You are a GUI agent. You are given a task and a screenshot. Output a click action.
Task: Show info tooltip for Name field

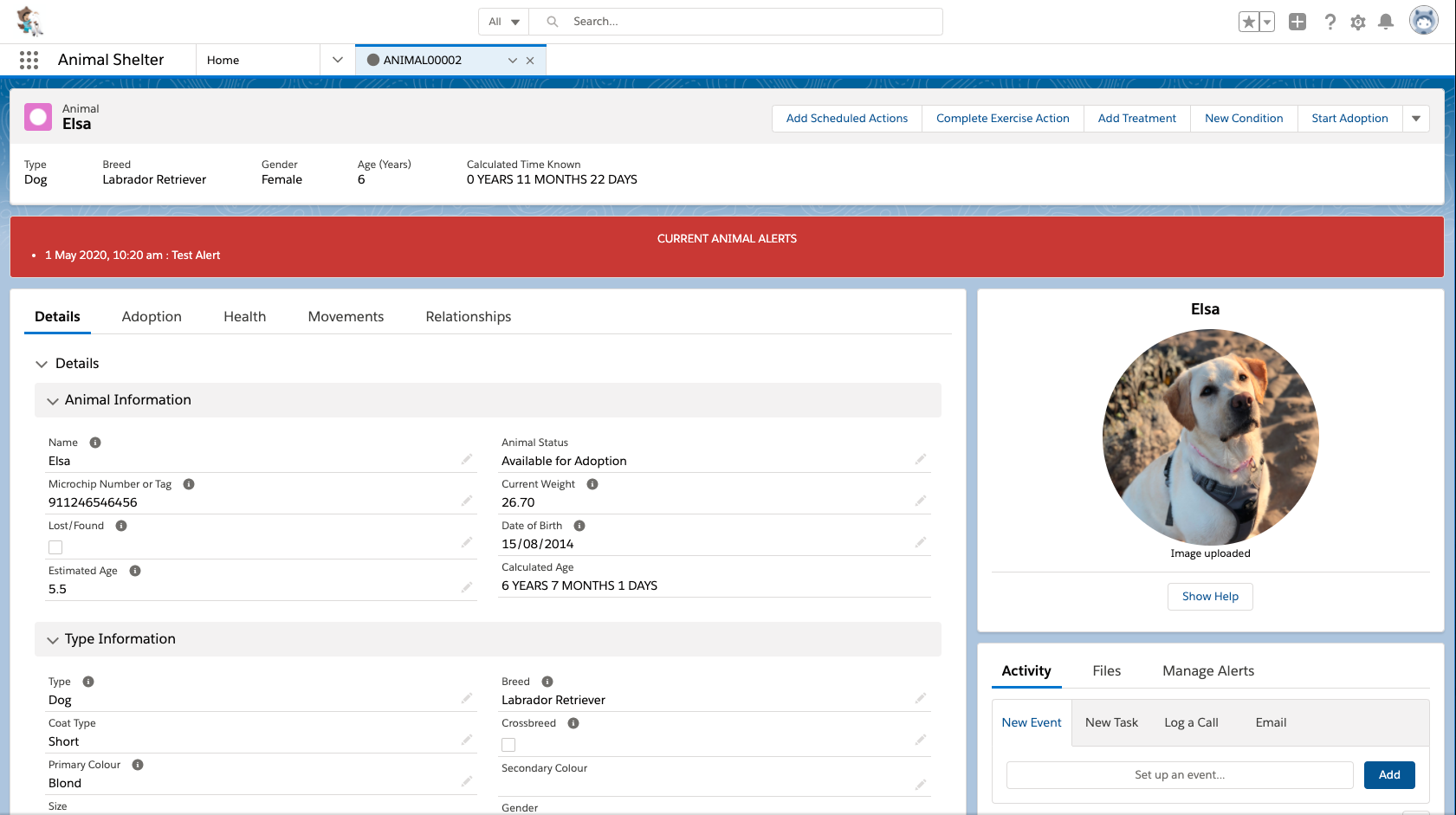(x=95, y=443)
